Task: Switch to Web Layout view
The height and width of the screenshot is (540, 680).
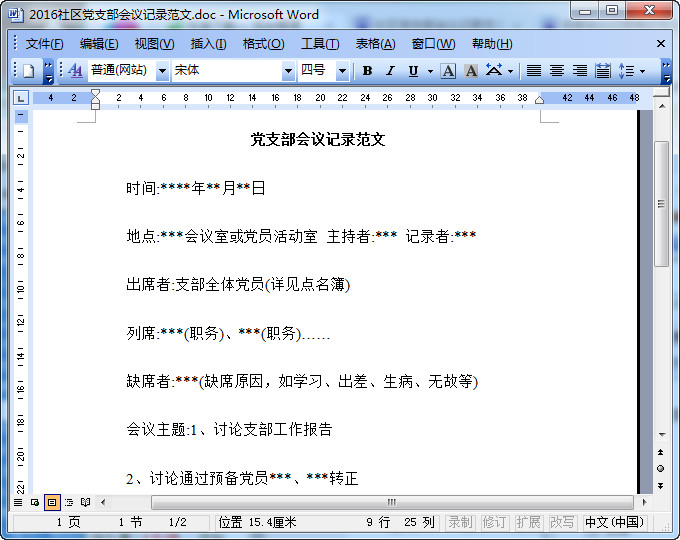Action: point(35,502)
